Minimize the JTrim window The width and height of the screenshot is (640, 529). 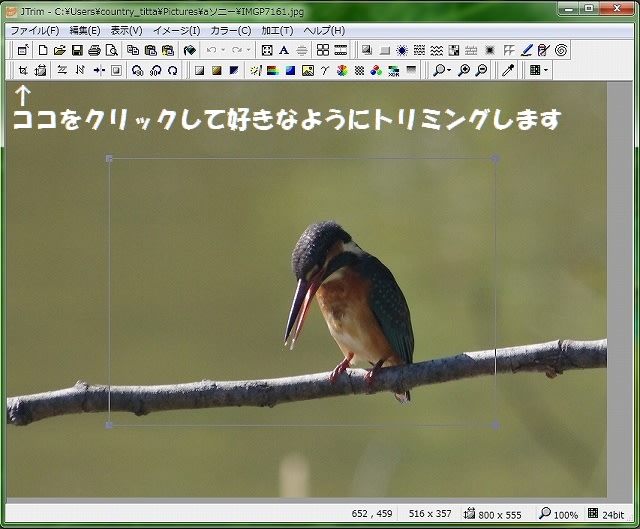coord(569,8)
